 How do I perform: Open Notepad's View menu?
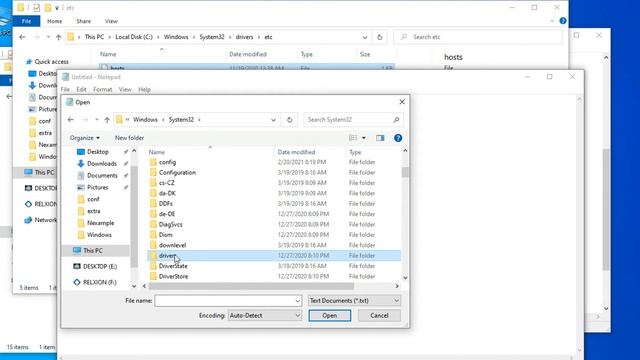click(125, 89)
